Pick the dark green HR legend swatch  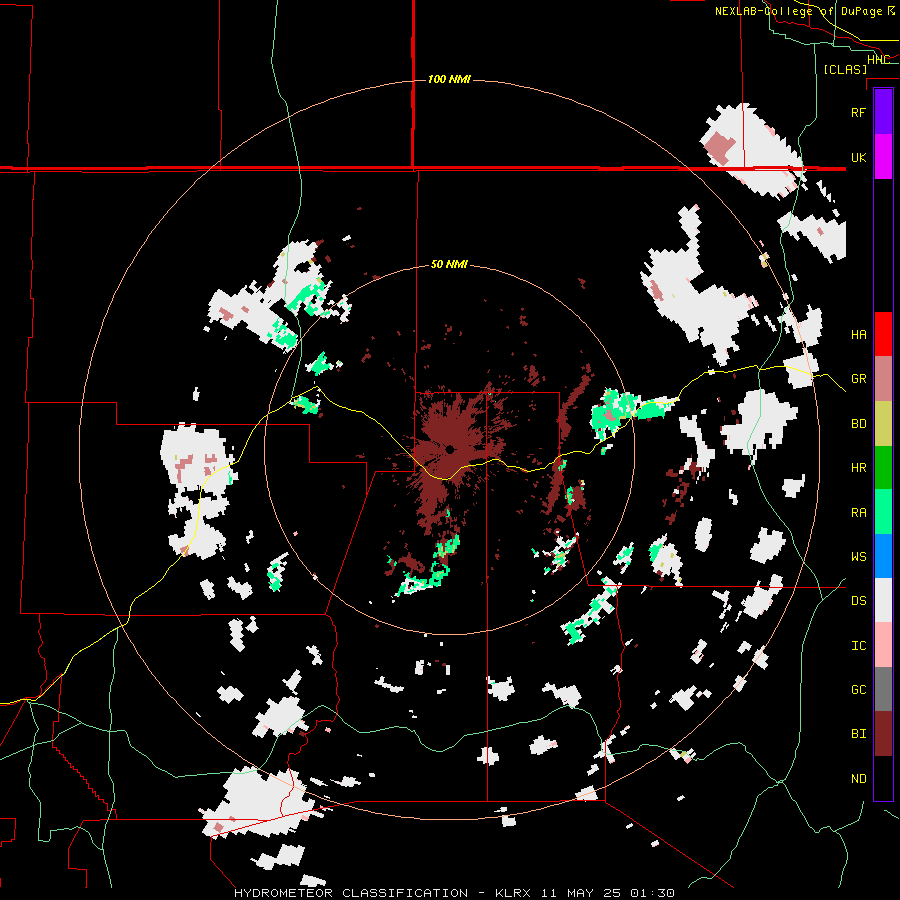pos(883,467)
